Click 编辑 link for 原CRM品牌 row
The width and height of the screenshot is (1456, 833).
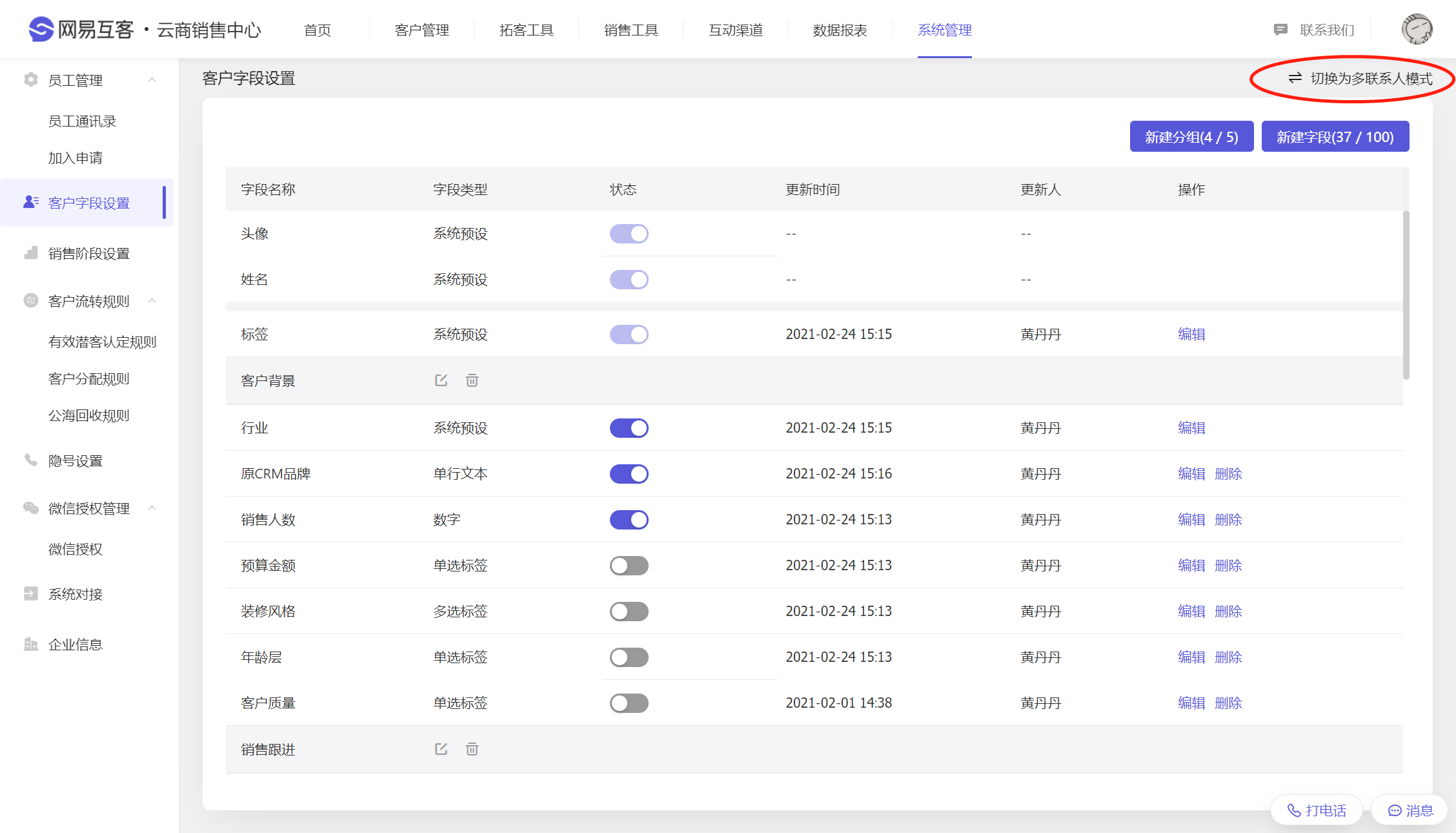coord(1191,474)
